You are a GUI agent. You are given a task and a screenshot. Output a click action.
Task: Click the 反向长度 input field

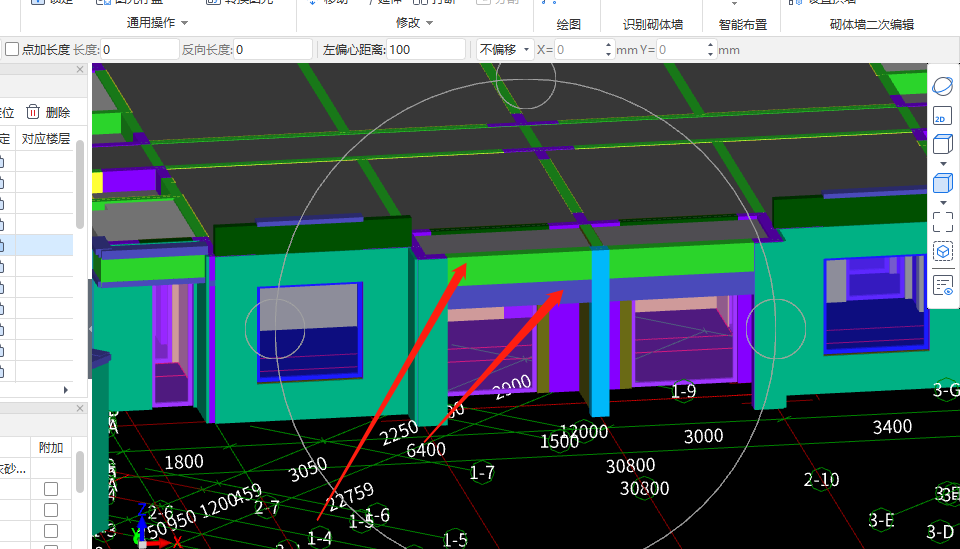tap(272, 50)
